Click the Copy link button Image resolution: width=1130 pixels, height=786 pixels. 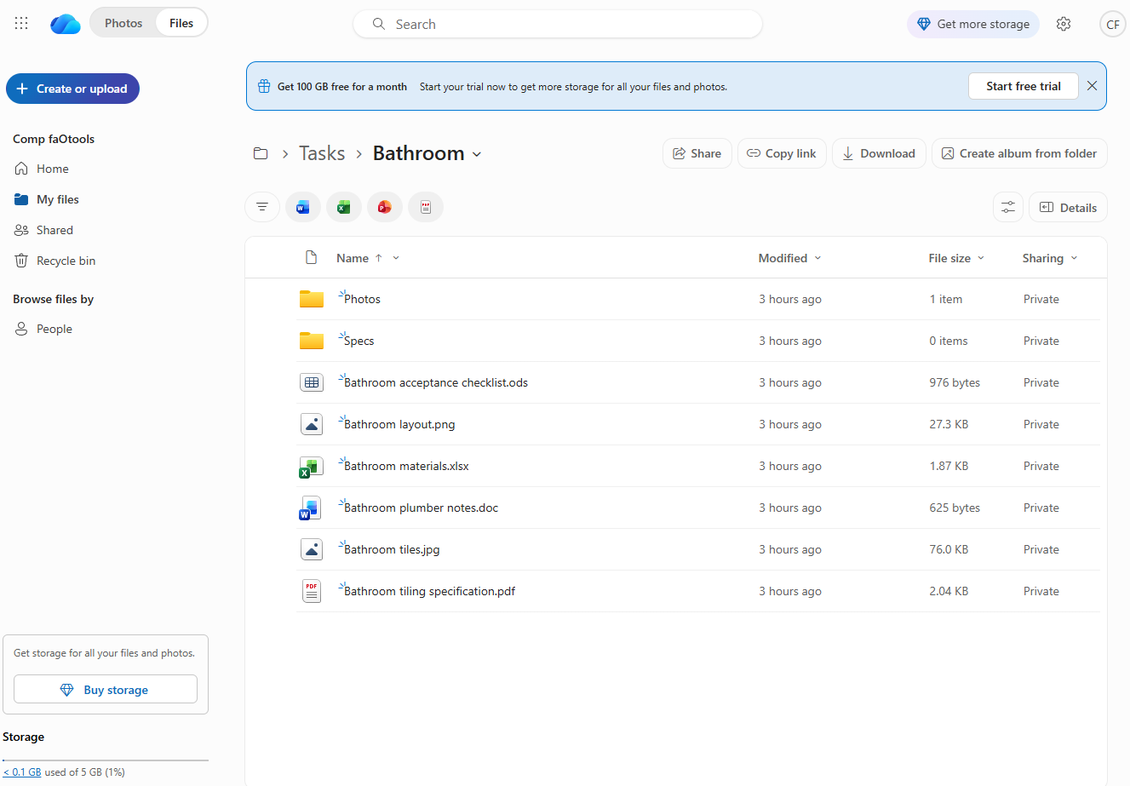(x=781, y=153)
